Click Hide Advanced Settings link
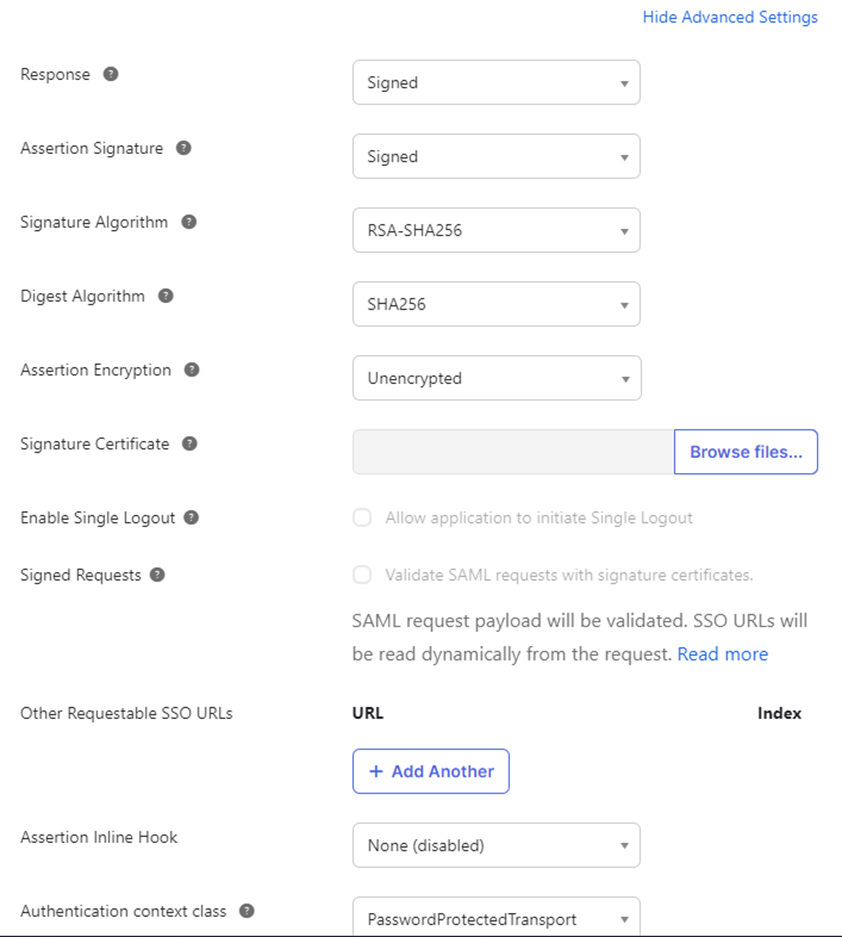The width and height of the screenshot is (842, 937). pos(730,17)
